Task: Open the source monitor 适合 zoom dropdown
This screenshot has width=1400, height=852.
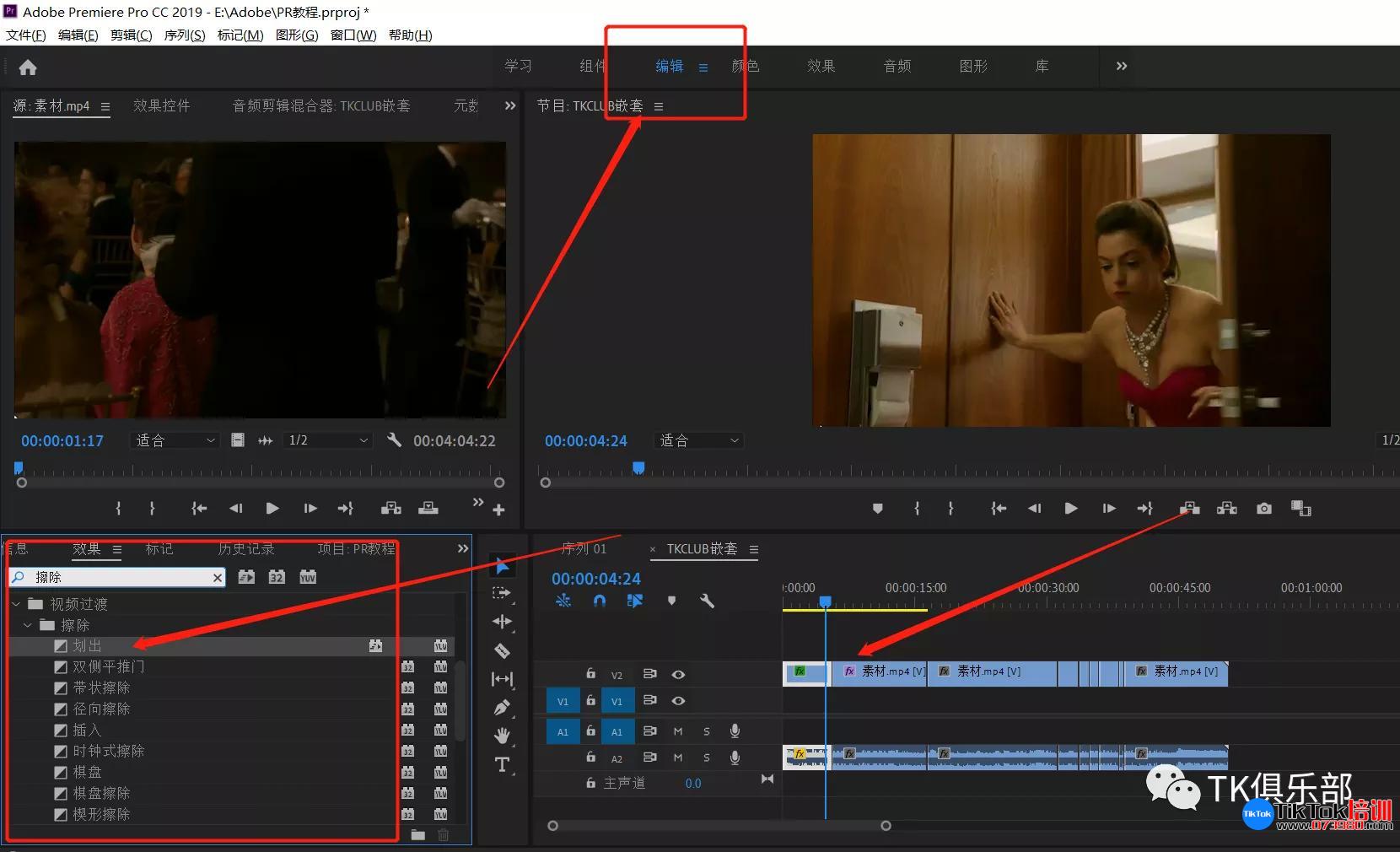Action: click(x=175, y=440)
